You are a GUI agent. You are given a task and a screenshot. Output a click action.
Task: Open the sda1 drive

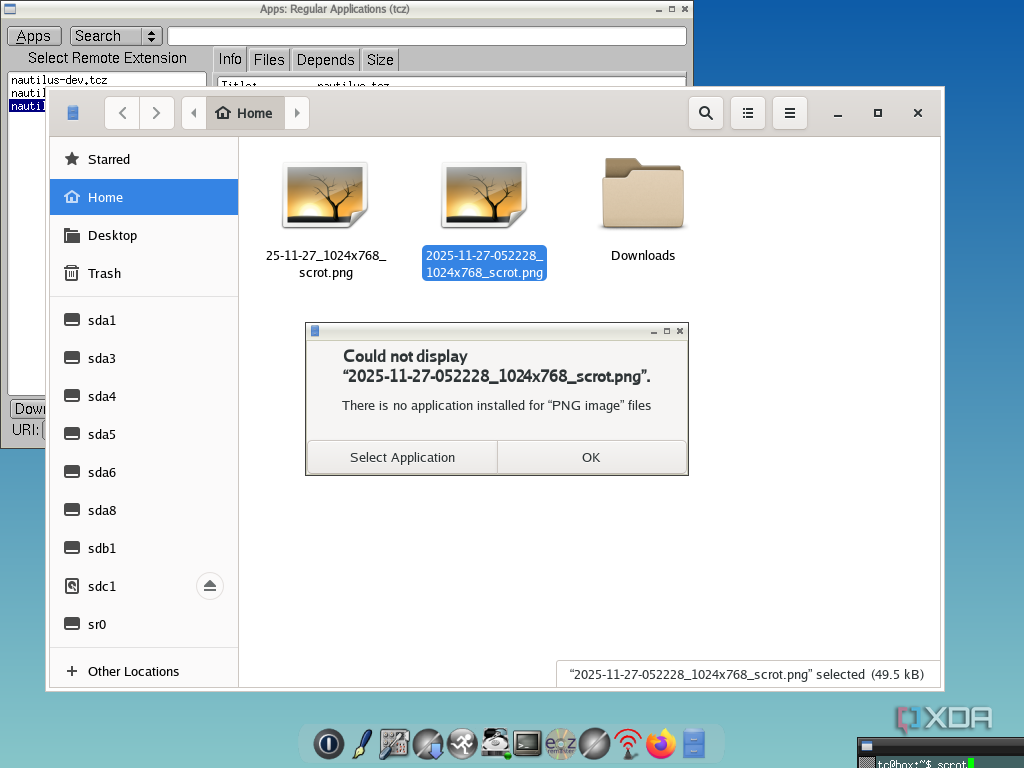pyautogui.click(x=144, y=320)
